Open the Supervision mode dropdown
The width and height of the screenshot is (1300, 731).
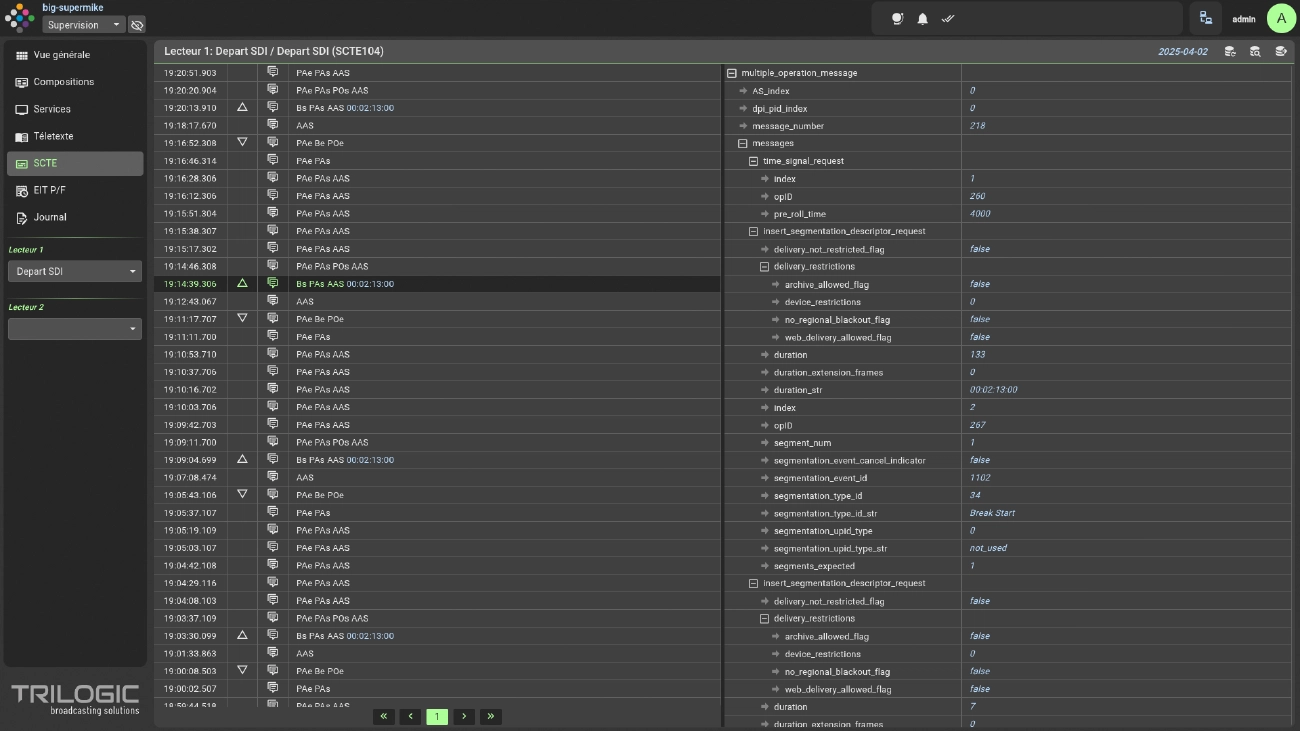(x=84, y=25)
